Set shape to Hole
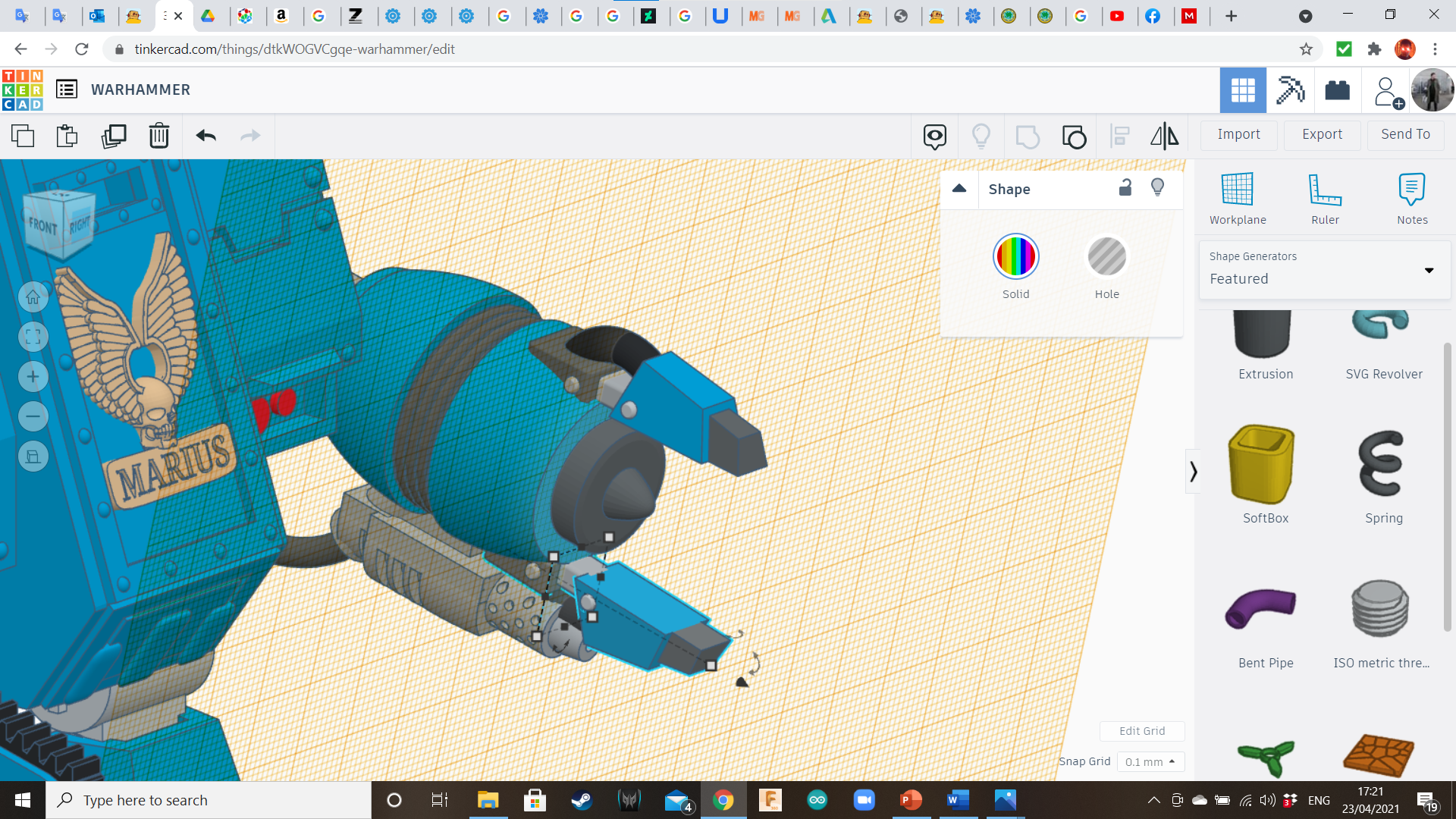Screen dimensions: 1456x819 coord(1106,257)
